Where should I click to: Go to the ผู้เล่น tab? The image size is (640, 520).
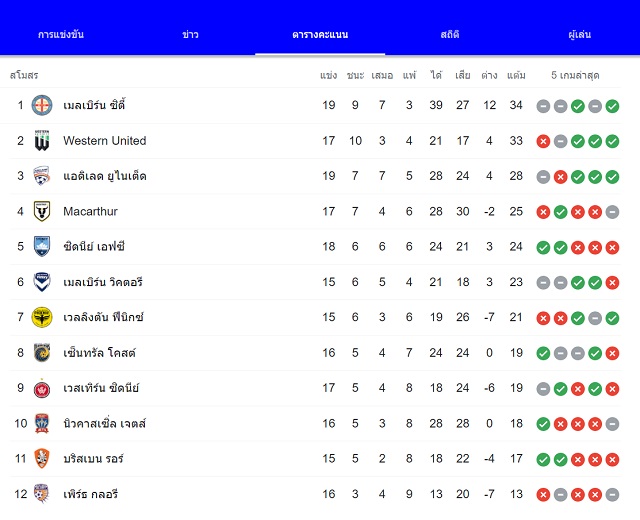click(580, 34)
